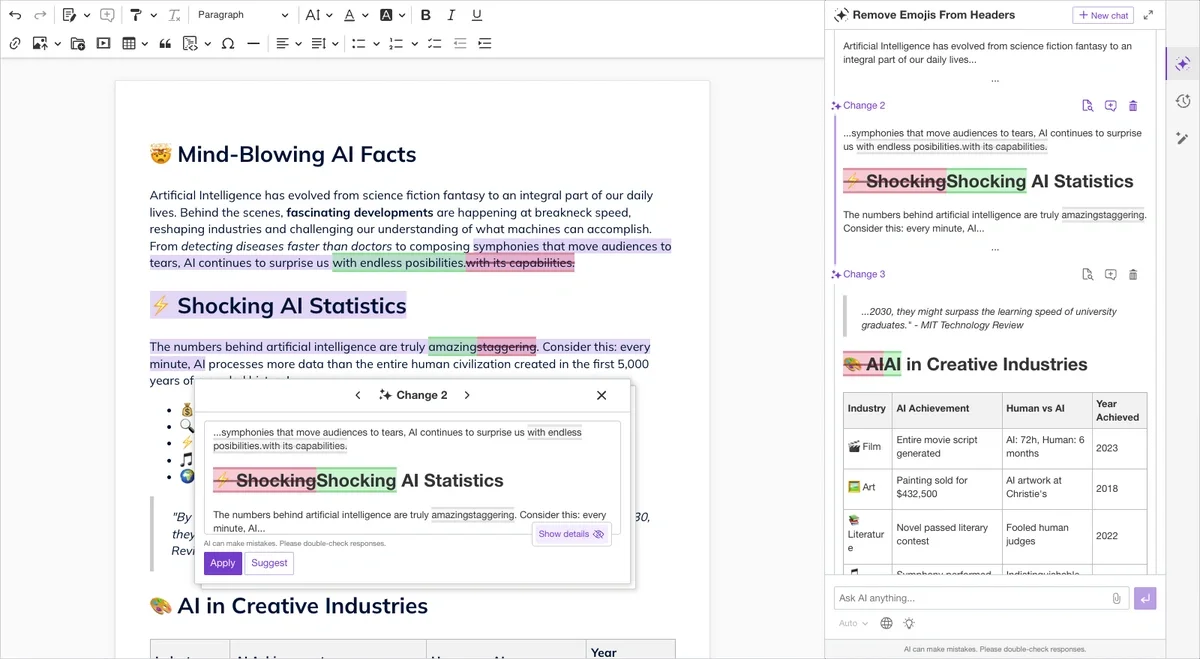The width and height of the screenshot is (1200, 659).
Task: Click the Apply button
Action: tap(223, 563)
